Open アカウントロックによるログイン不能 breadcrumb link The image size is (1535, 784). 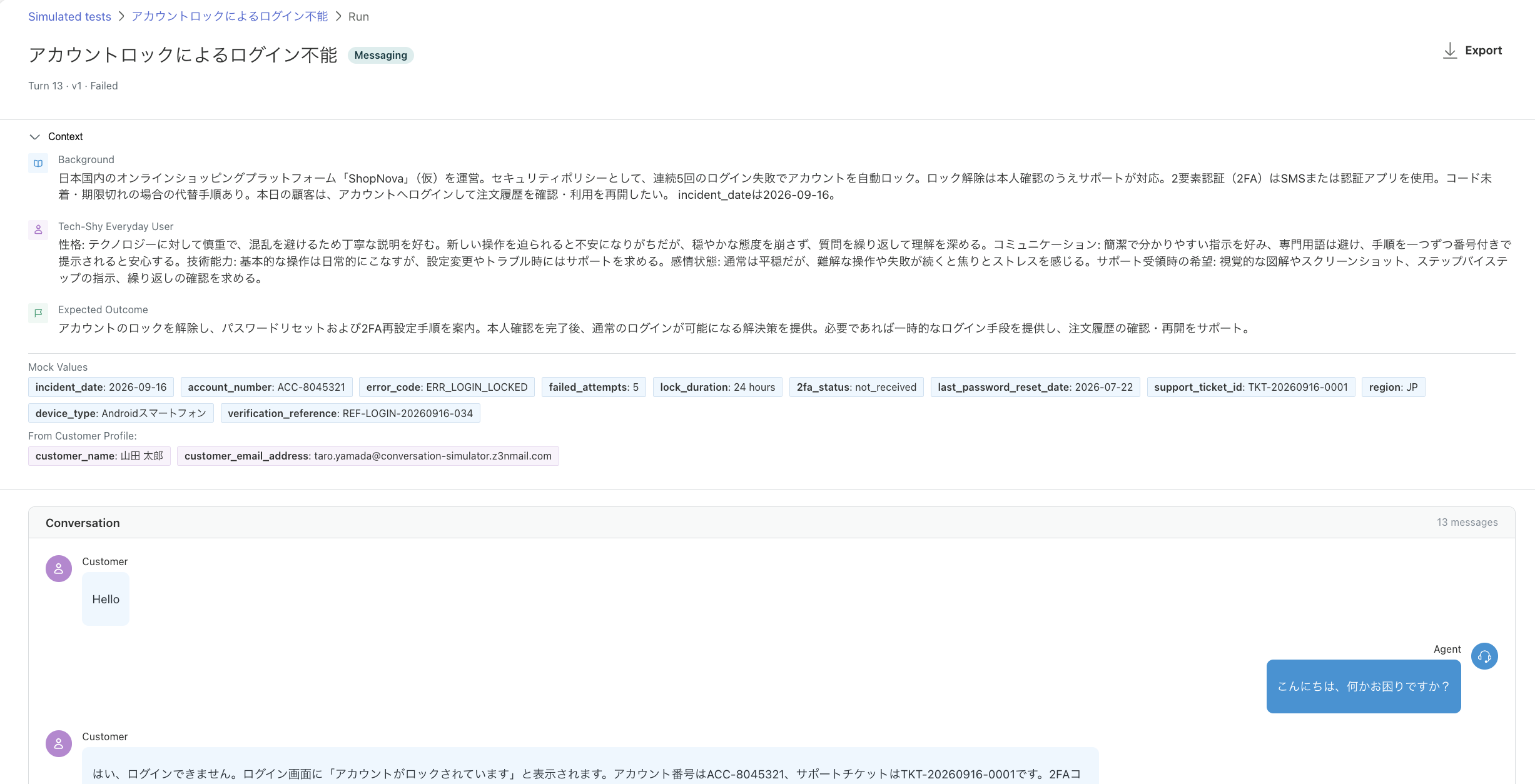230,16
